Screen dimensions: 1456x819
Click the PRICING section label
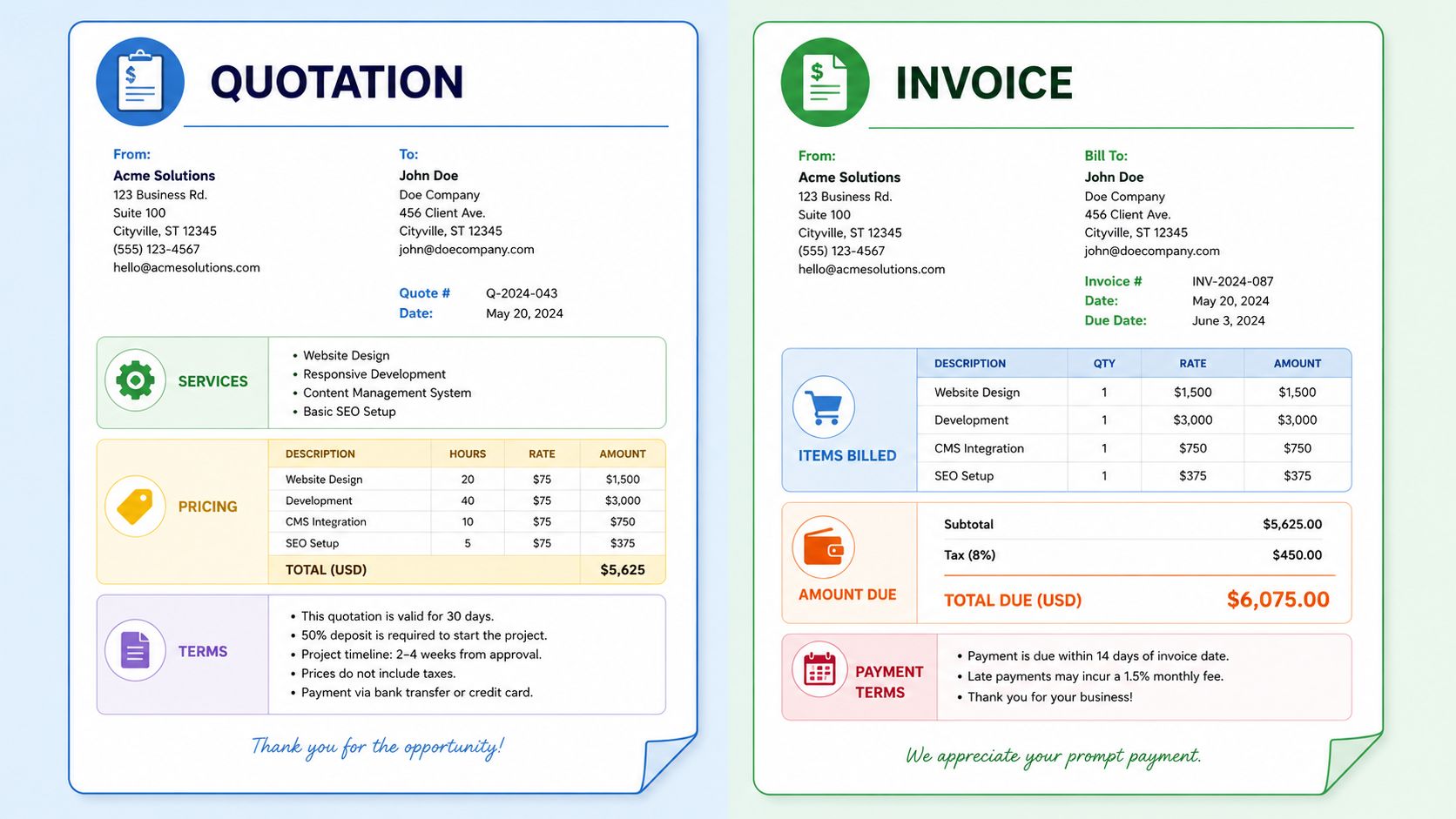[x=207, y=507]
